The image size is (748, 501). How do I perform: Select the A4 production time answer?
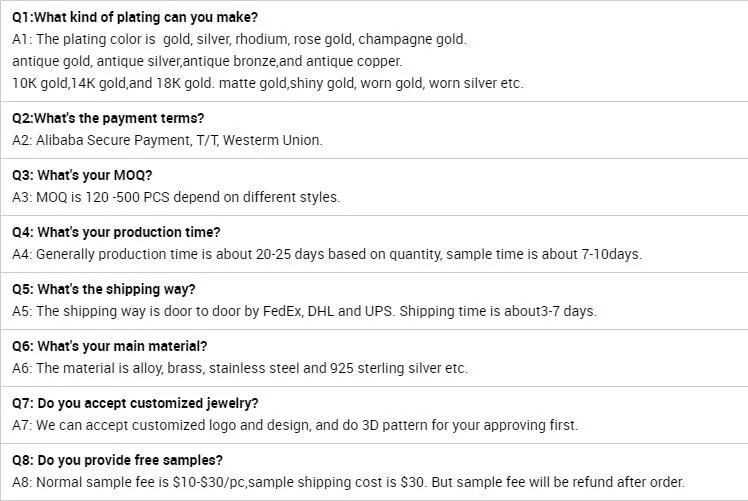327,254
